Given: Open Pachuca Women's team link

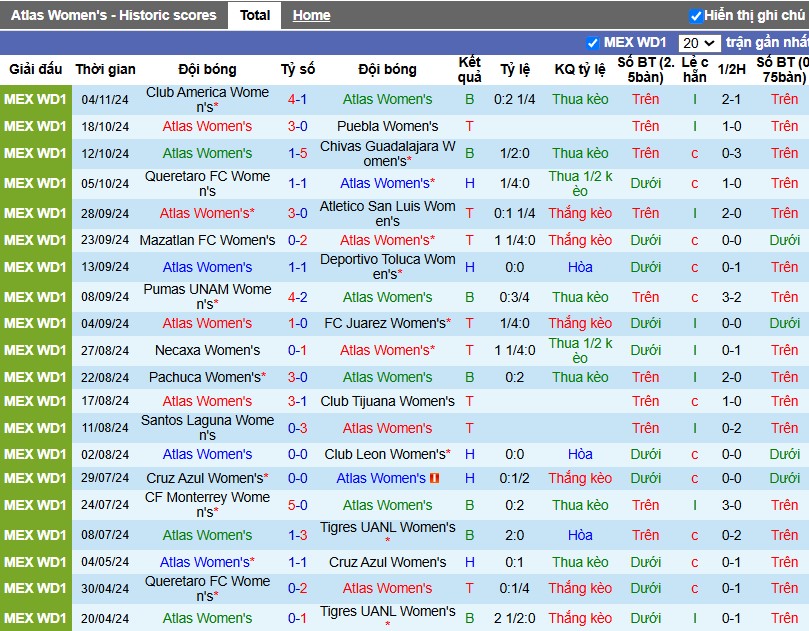Looking at the screenshot, I should click(x=207, y=377).
